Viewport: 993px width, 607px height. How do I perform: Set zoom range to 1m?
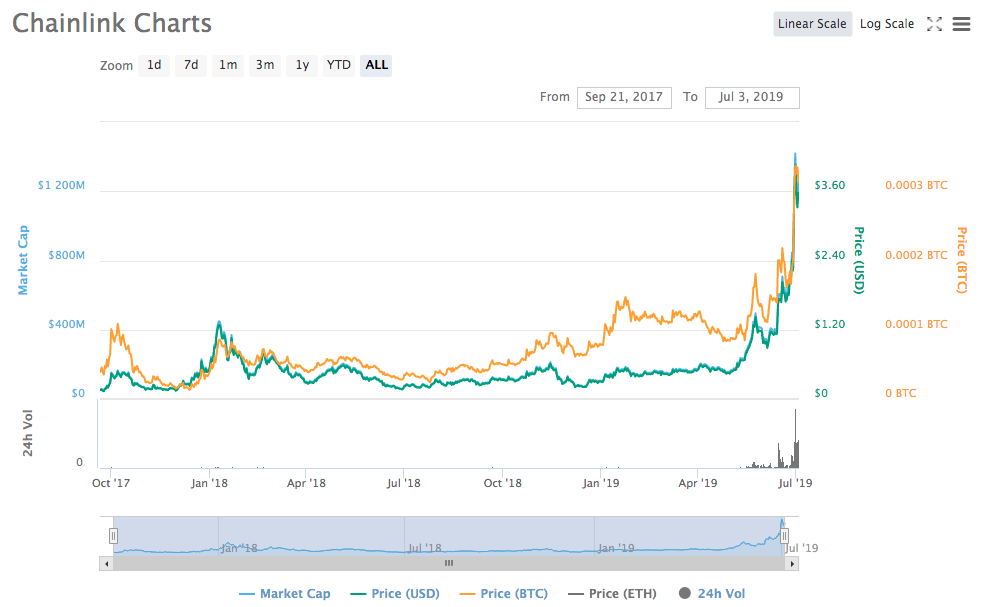point(228,65)
